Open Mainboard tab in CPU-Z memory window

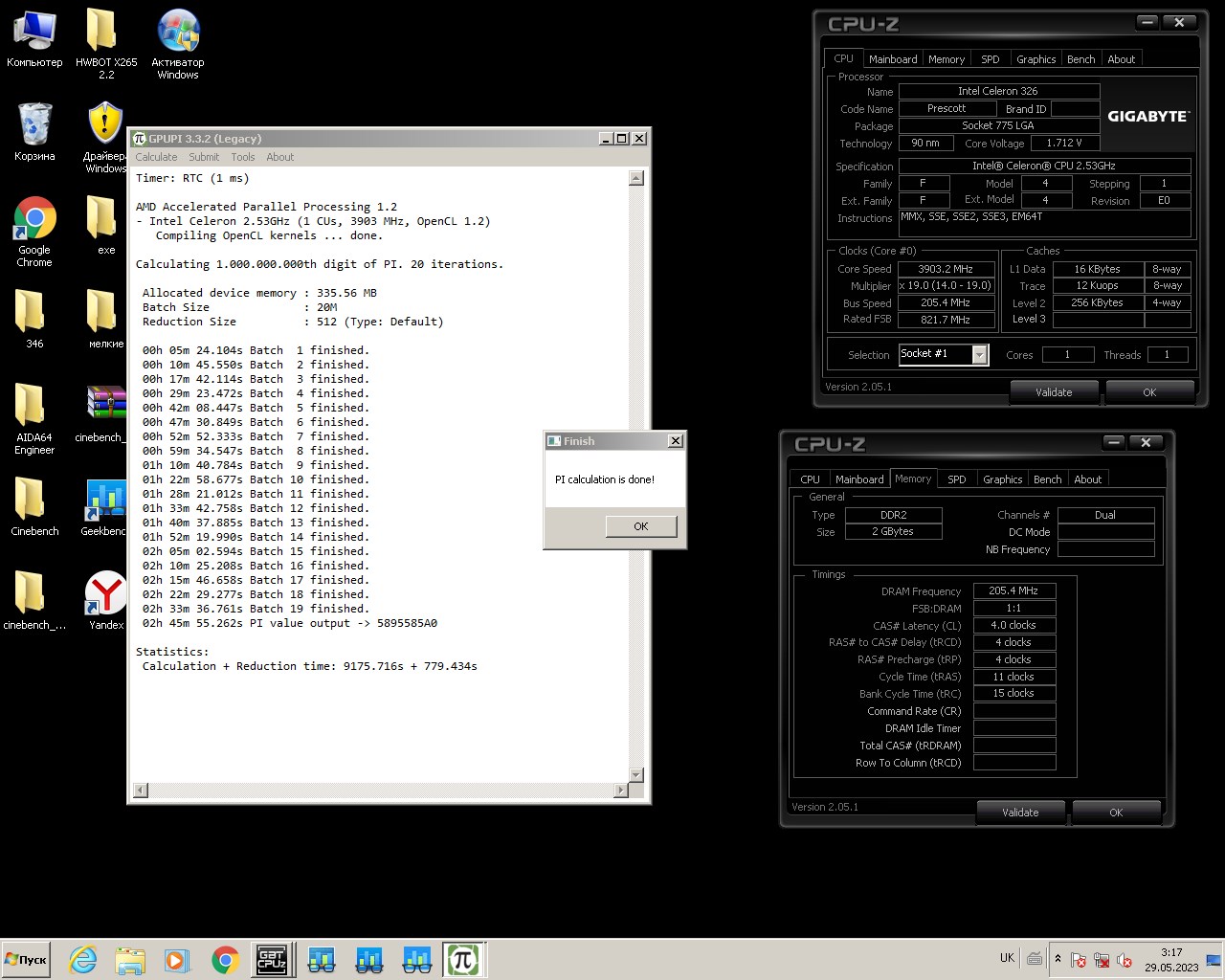click(x=859, y=479)
